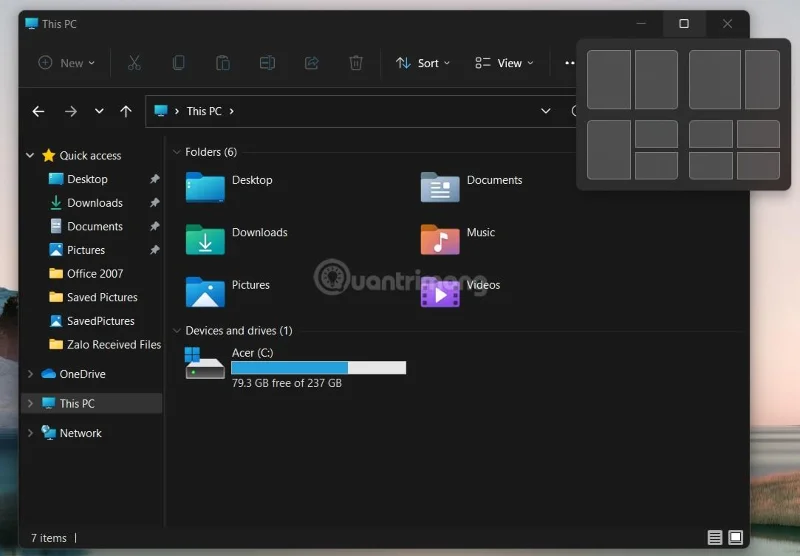Go back with the left arrow
This screenshot has height=556, width=800.
pos(38,111)
